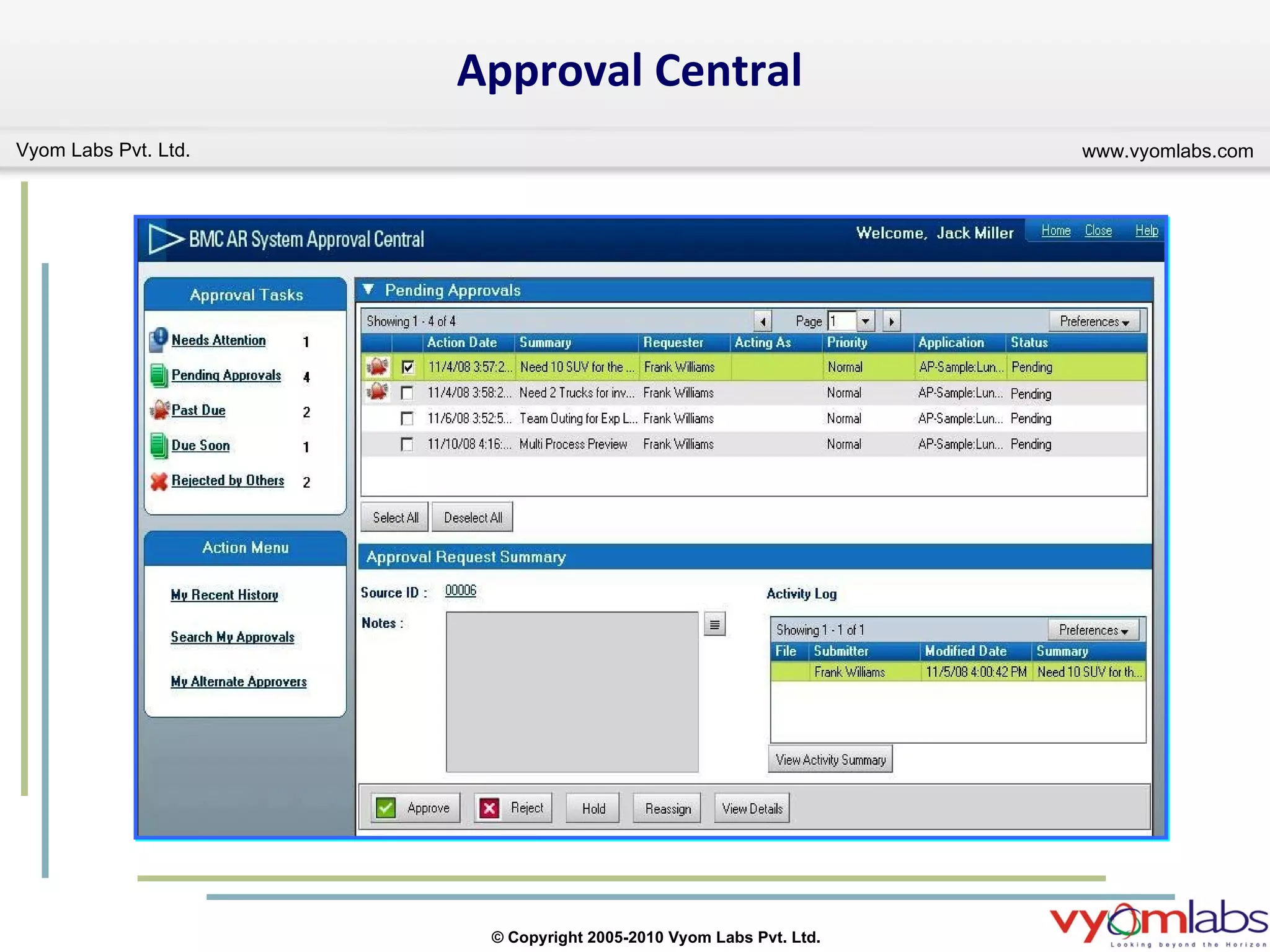Sort table by Status column header

(1077, 342)
